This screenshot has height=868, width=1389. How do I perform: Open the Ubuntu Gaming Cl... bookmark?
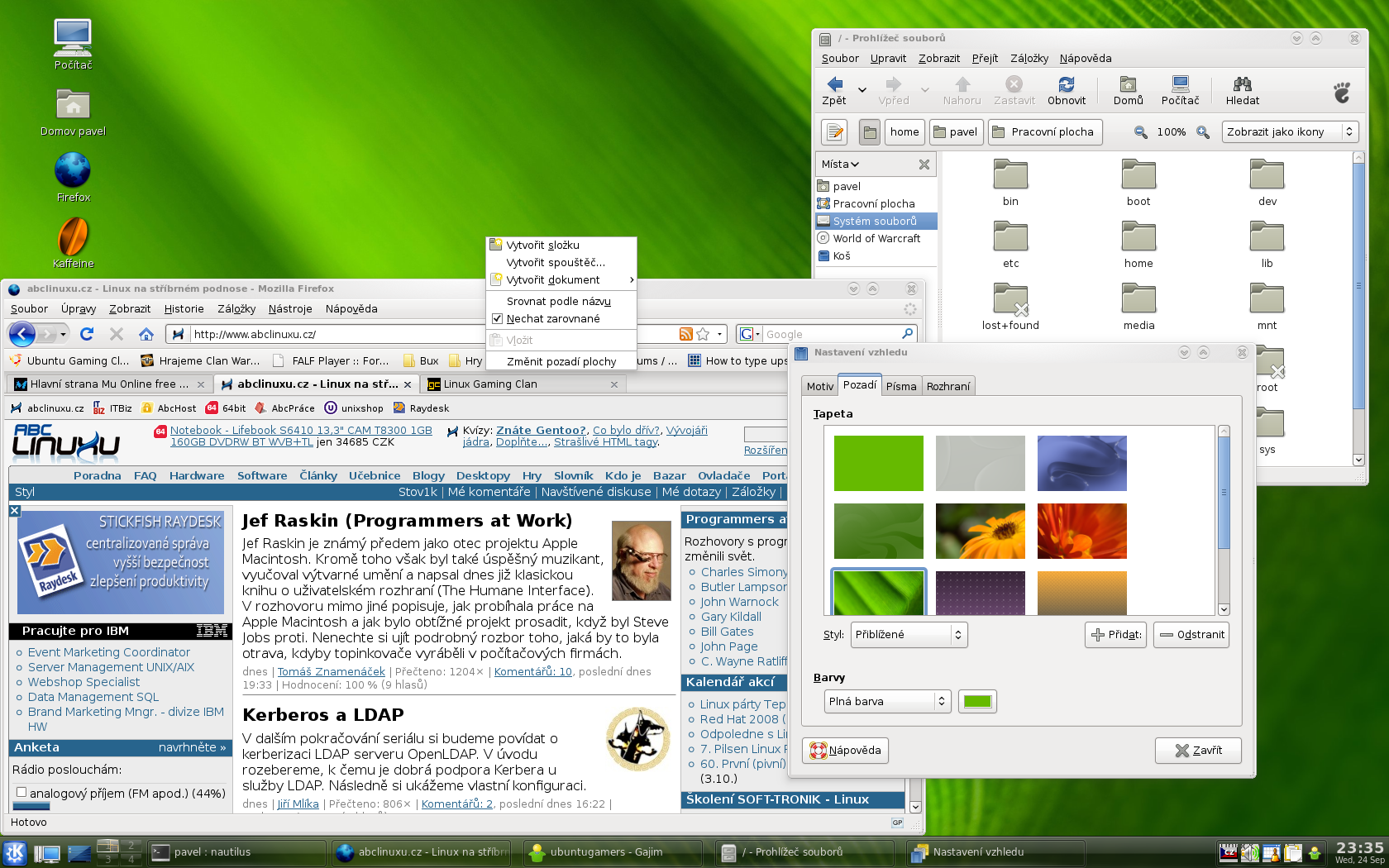(x=69, y=360)
